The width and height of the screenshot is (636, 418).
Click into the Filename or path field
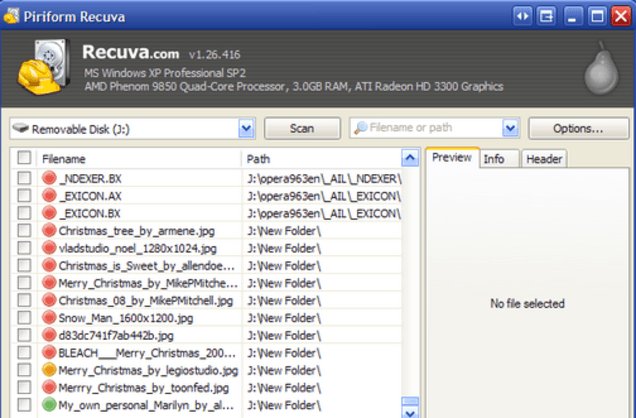coord(434,128)
